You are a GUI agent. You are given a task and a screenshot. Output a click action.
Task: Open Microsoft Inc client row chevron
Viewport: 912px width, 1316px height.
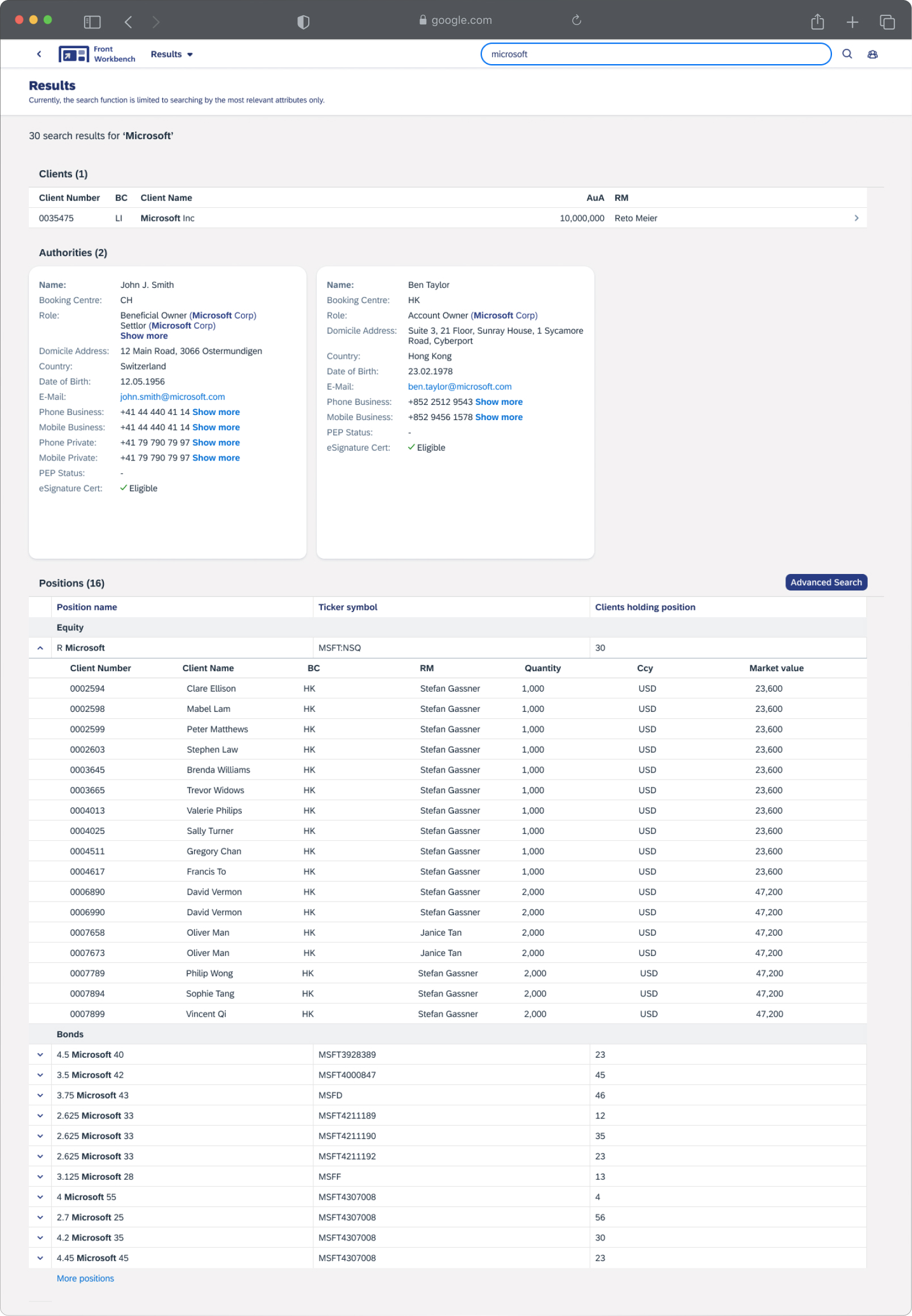pyautogui.click(x=856, y=218)
